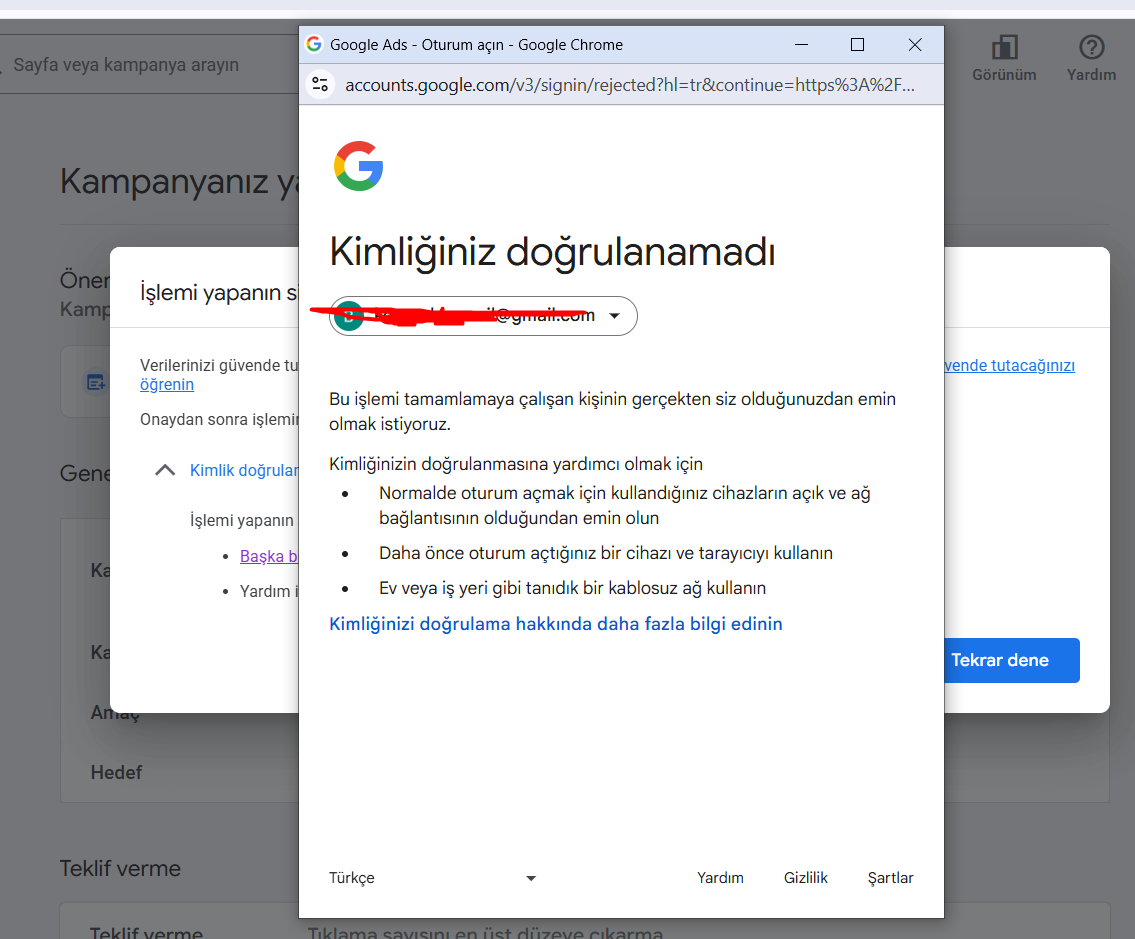Click the 'Hedef' row label in background
Screen dimensions: 1135x939
coord(116,772)
